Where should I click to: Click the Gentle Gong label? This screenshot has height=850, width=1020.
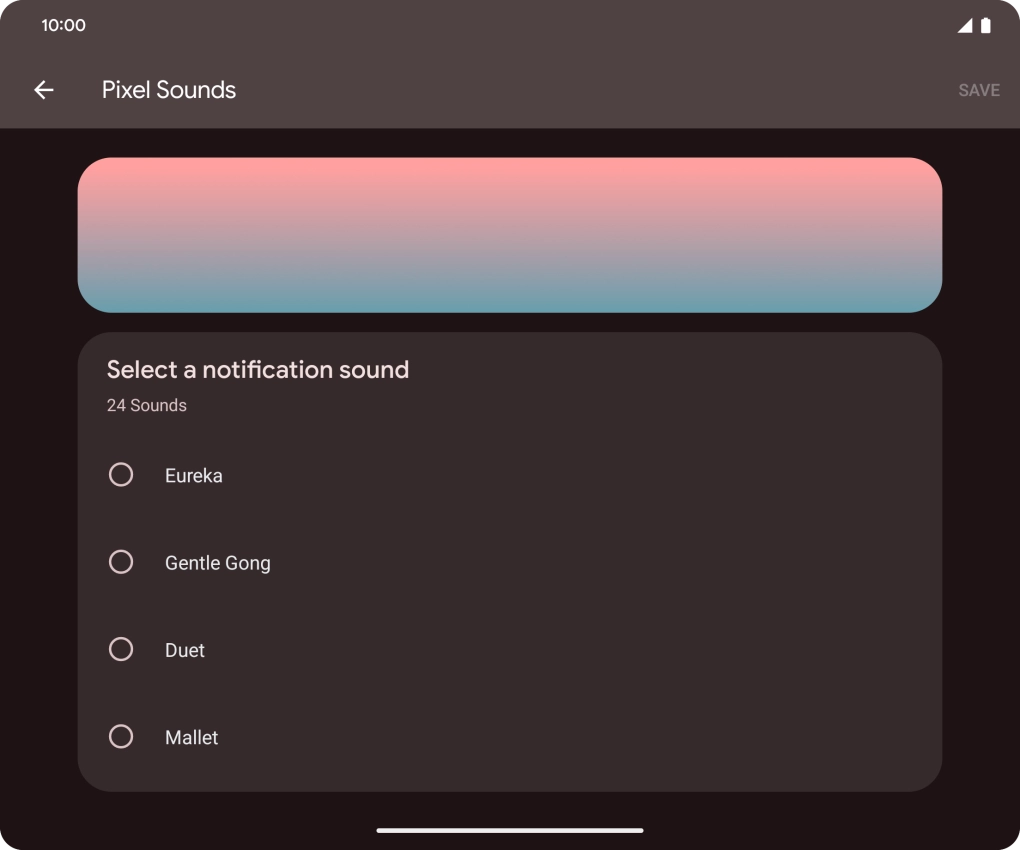[x=217, y=562]
